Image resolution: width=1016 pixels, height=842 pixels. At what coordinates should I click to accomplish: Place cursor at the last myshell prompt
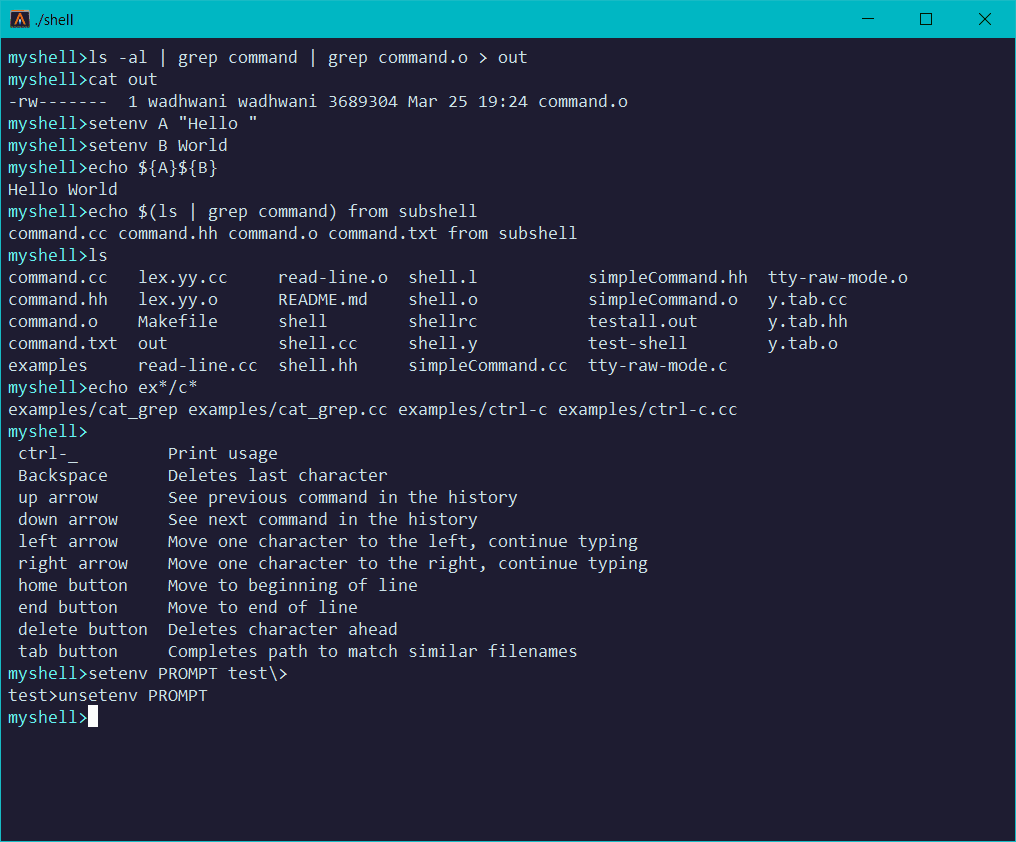tap(93, 717)
